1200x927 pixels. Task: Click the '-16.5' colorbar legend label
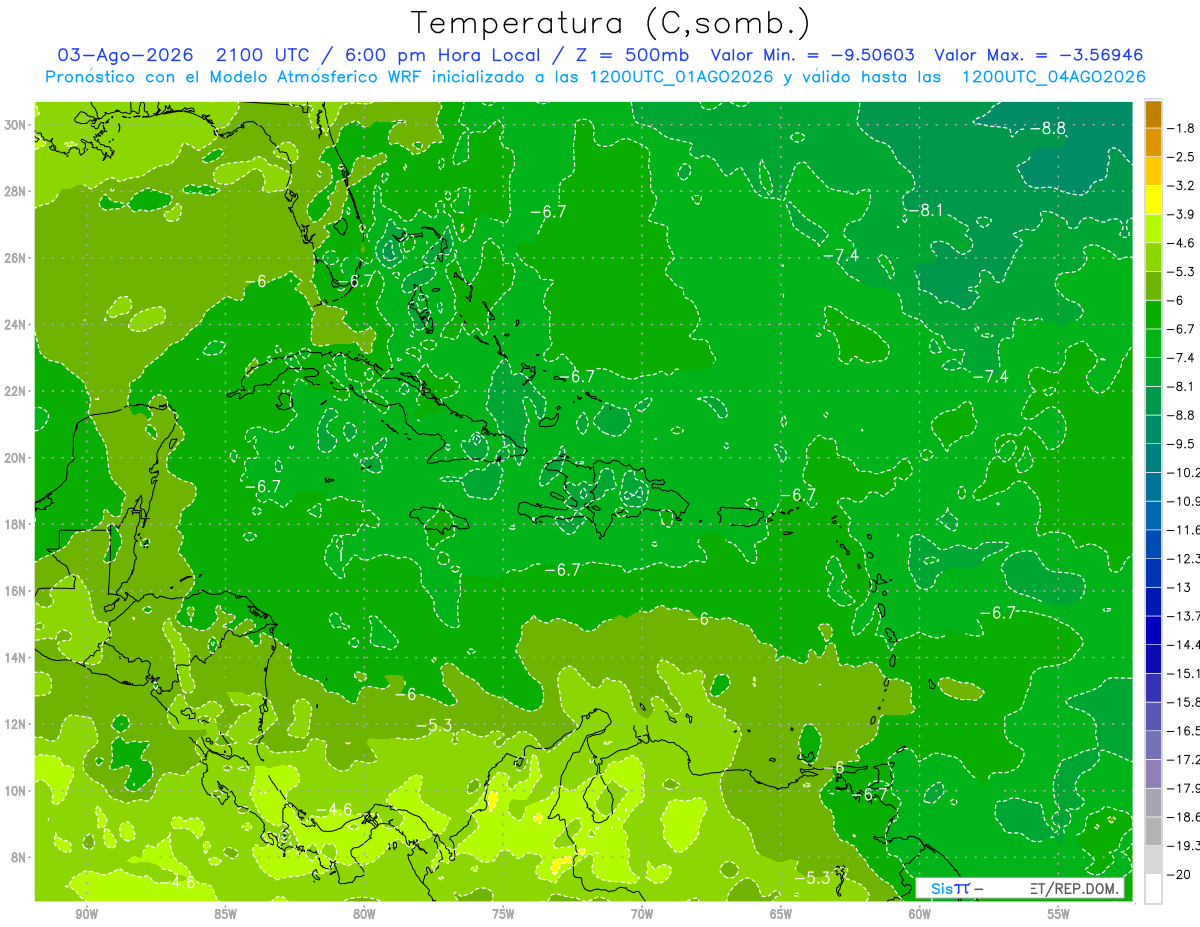click(1185, 731)
